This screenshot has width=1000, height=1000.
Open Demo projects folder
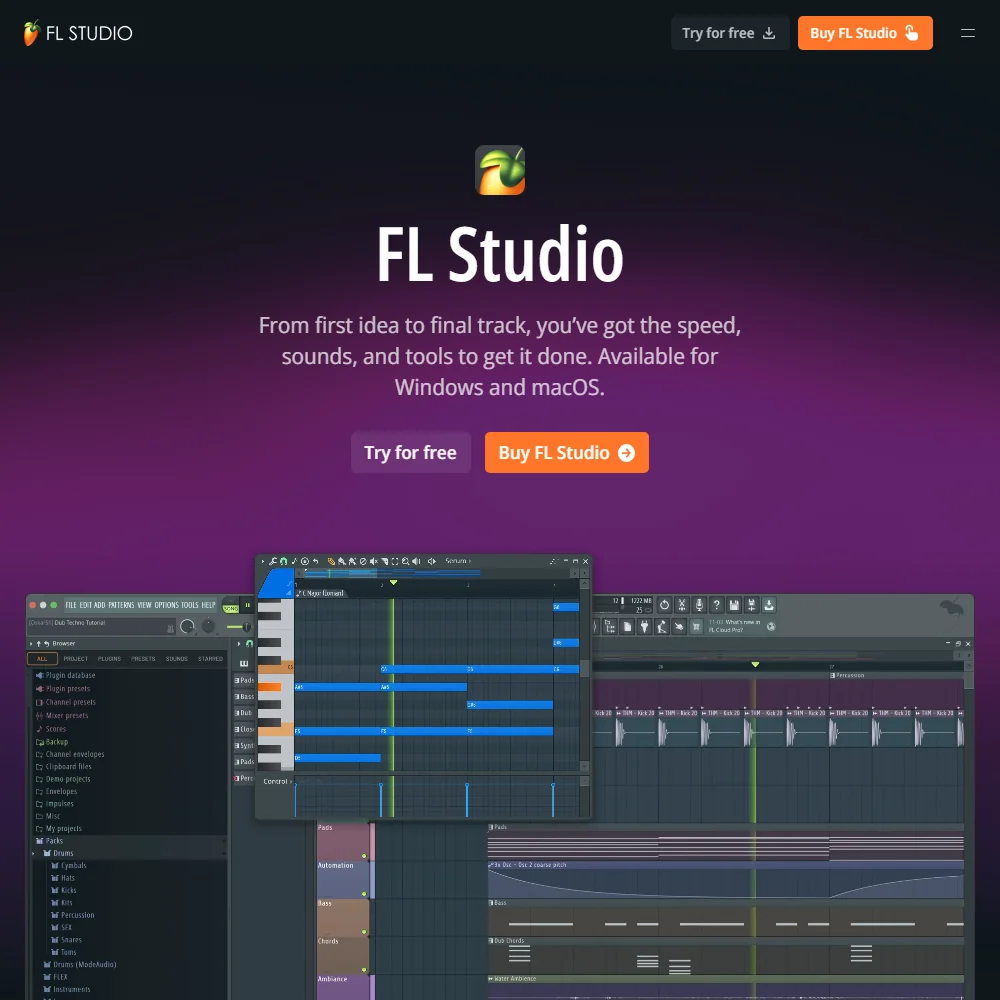tap(63, 779)
